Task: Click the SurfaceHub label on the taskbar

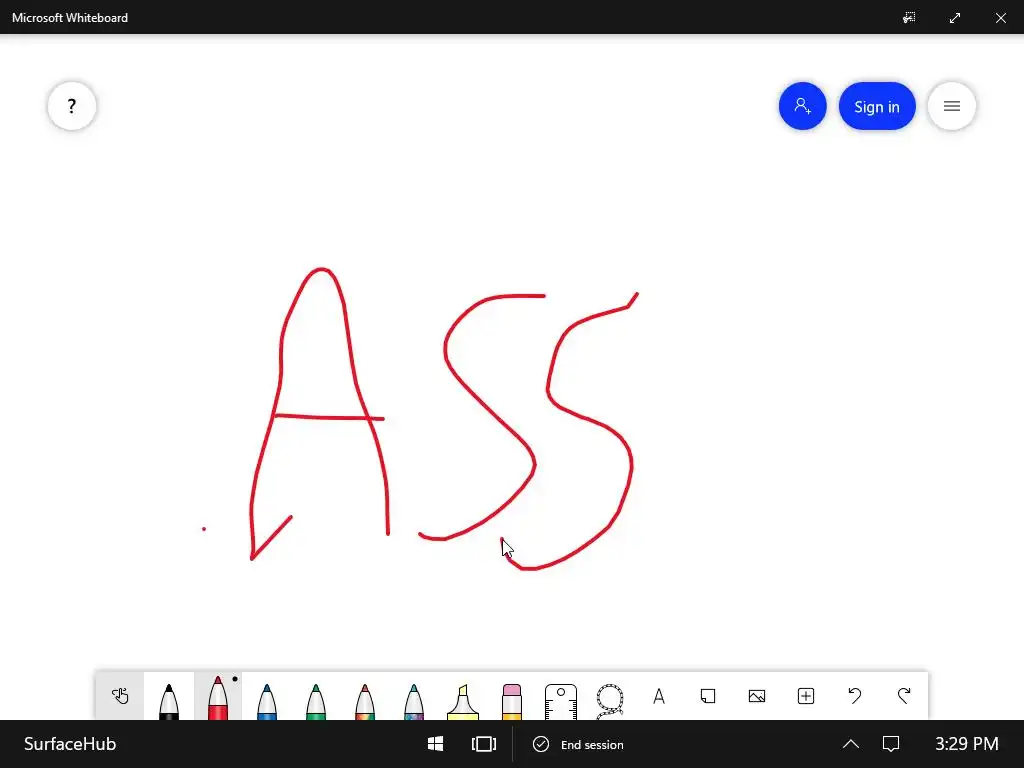Action: click(70, 744)
